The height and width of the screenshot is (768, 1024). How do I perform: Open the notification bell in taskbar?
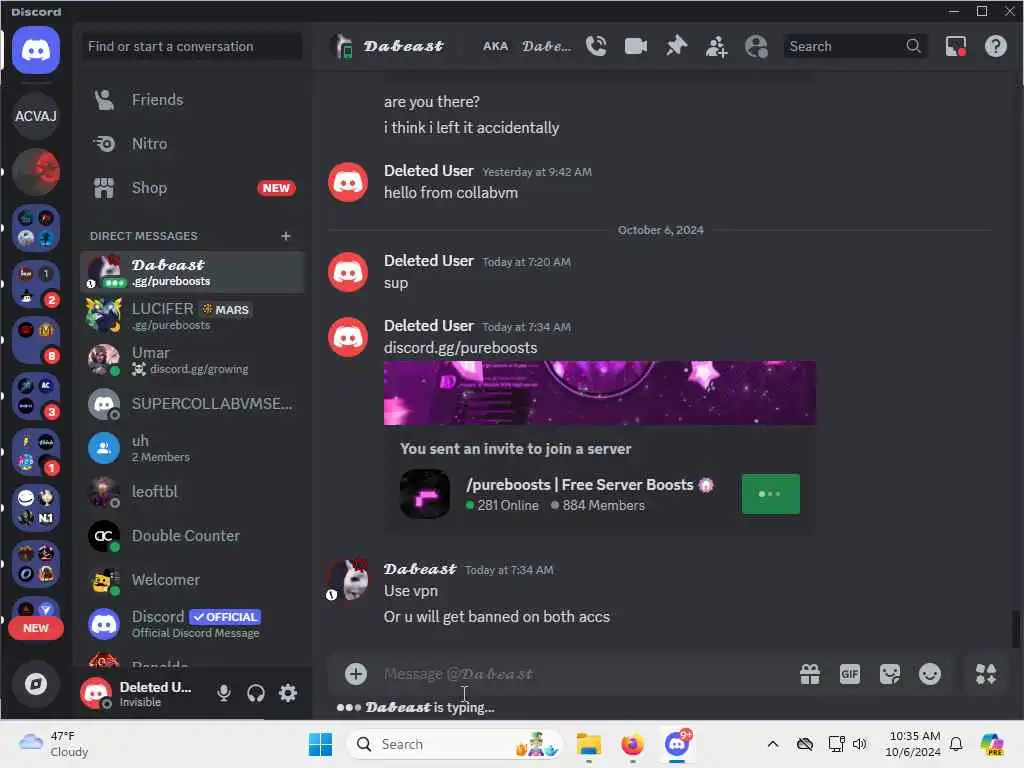click(956, 744)
